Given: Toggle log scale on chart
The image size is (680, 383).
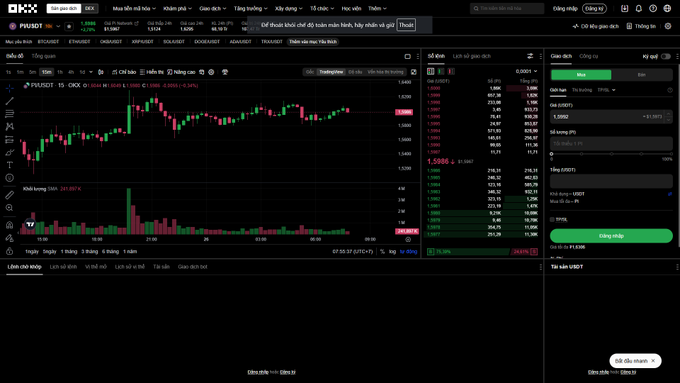Looking at the screenshot, I should pyautogui.click(x=392, y=252).
